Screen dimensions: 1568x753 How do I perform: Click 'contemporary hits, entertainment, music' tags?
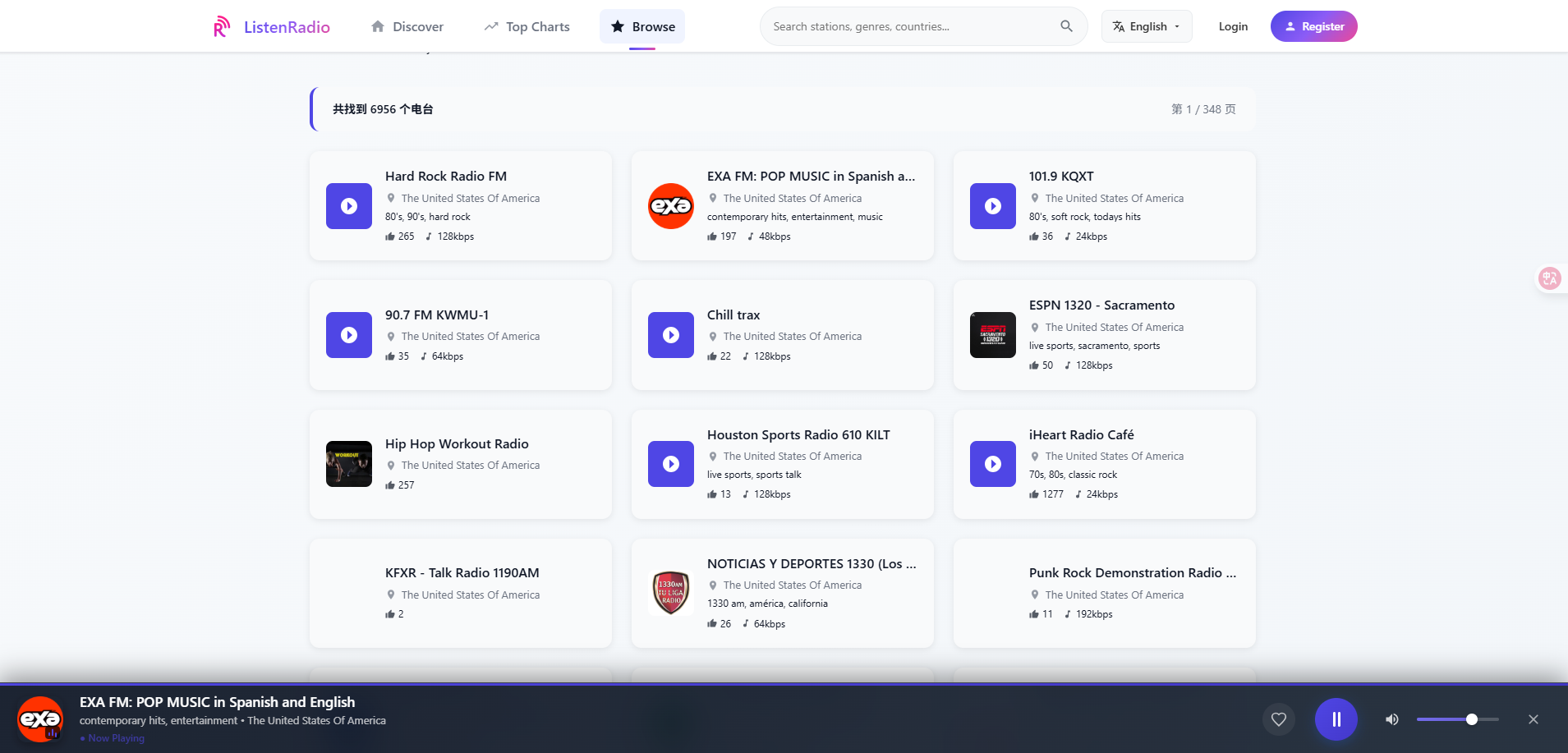795,217
